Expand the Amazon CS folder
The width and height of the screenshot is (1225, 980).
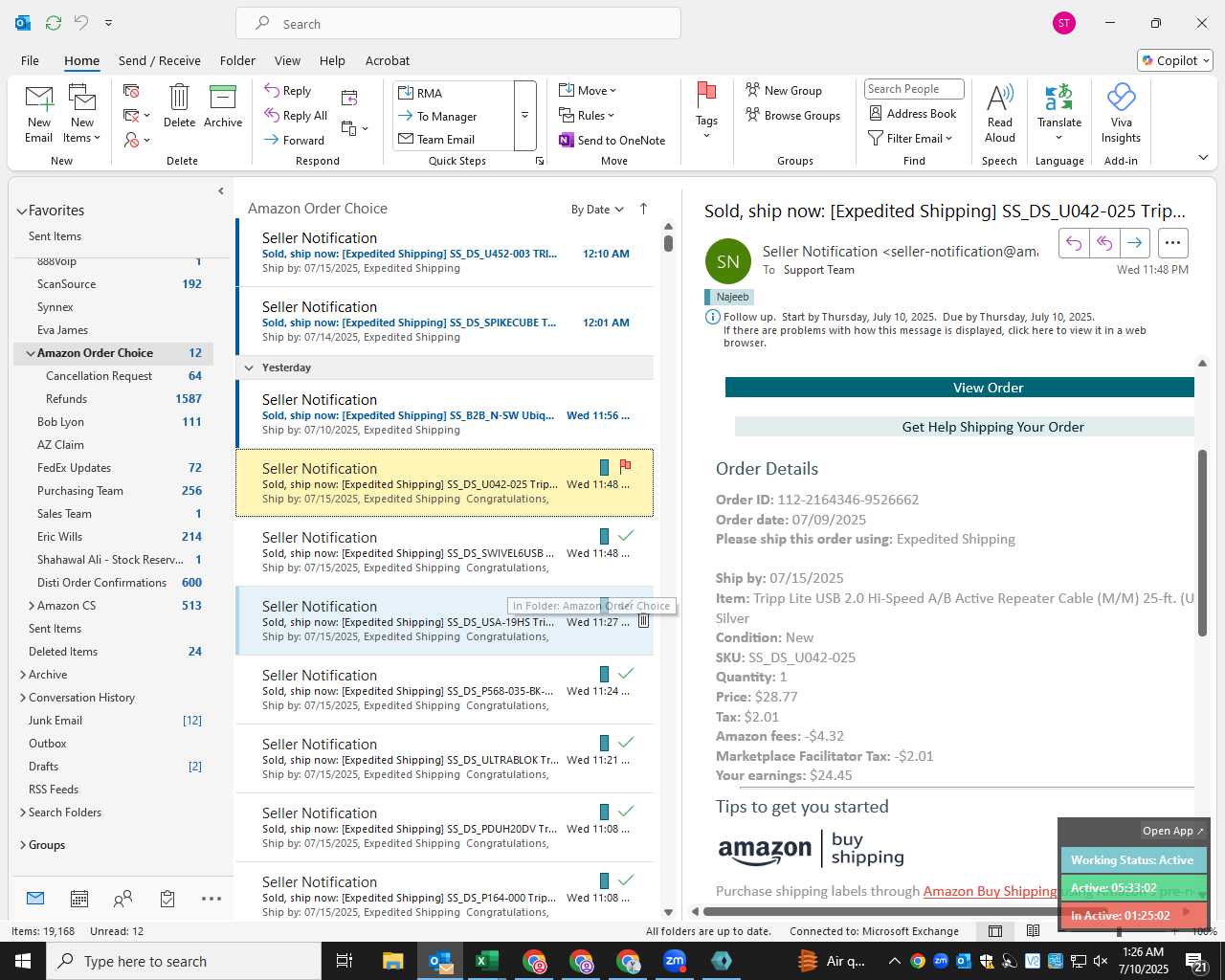pos(31,606)
